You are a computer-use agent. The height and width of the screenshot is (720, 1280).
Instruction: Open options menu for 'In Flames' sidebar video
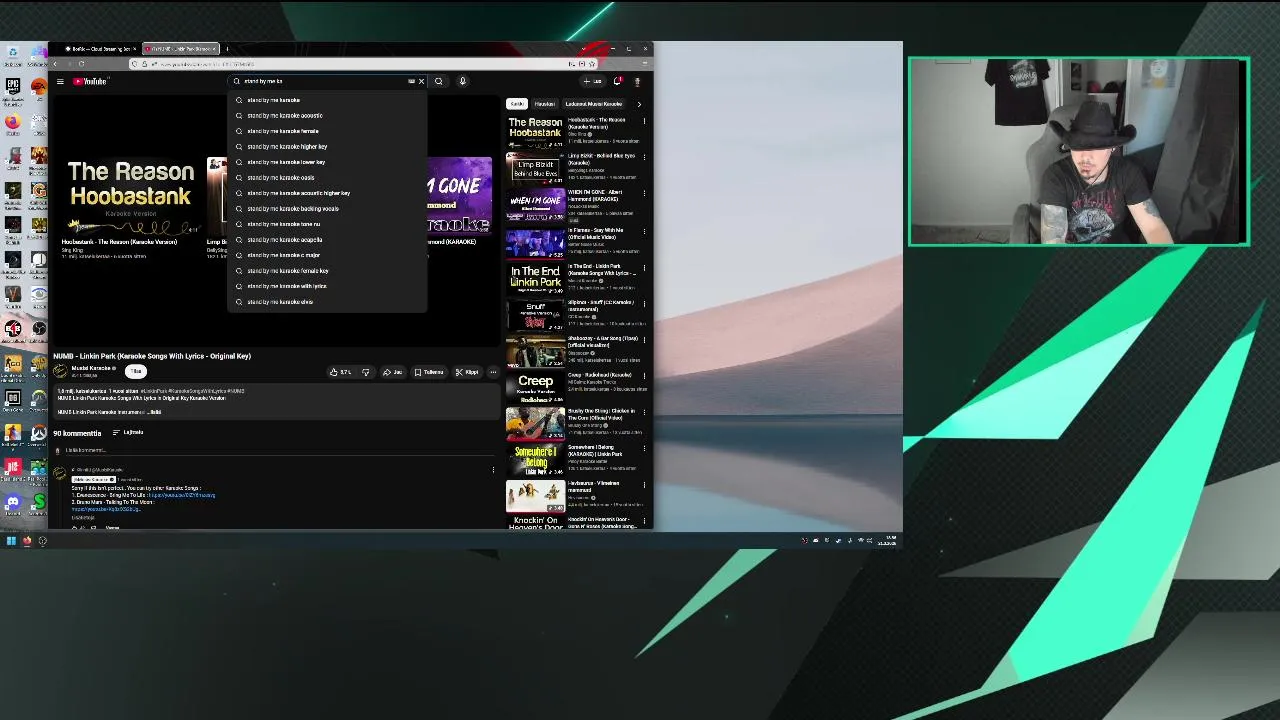pos(644,230)
